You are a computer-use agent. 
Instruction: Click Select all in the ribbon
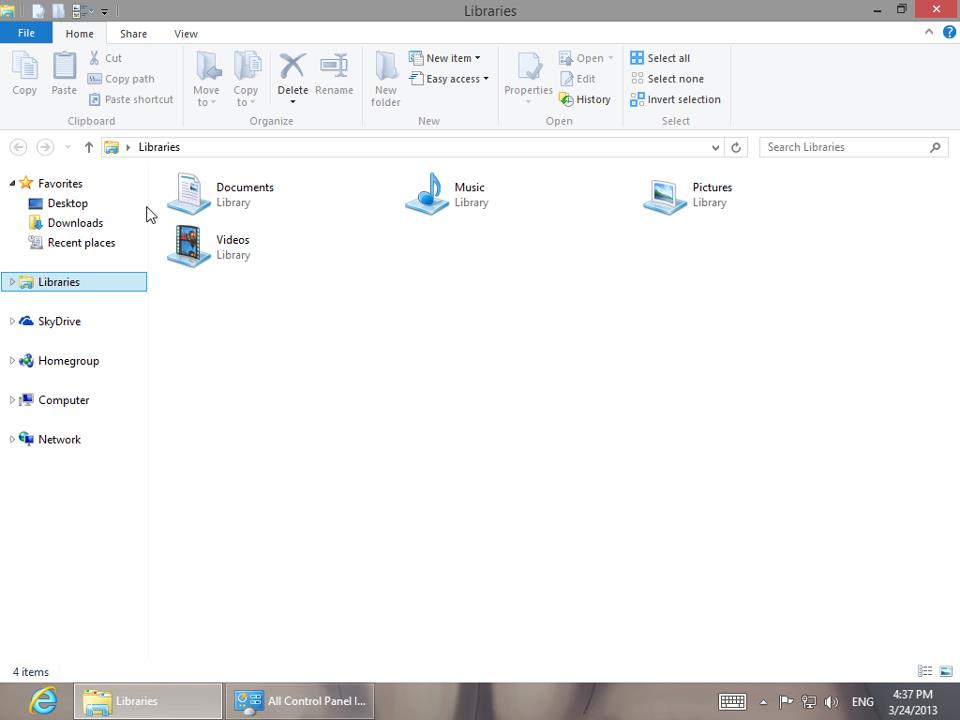(x=660, y=58)
